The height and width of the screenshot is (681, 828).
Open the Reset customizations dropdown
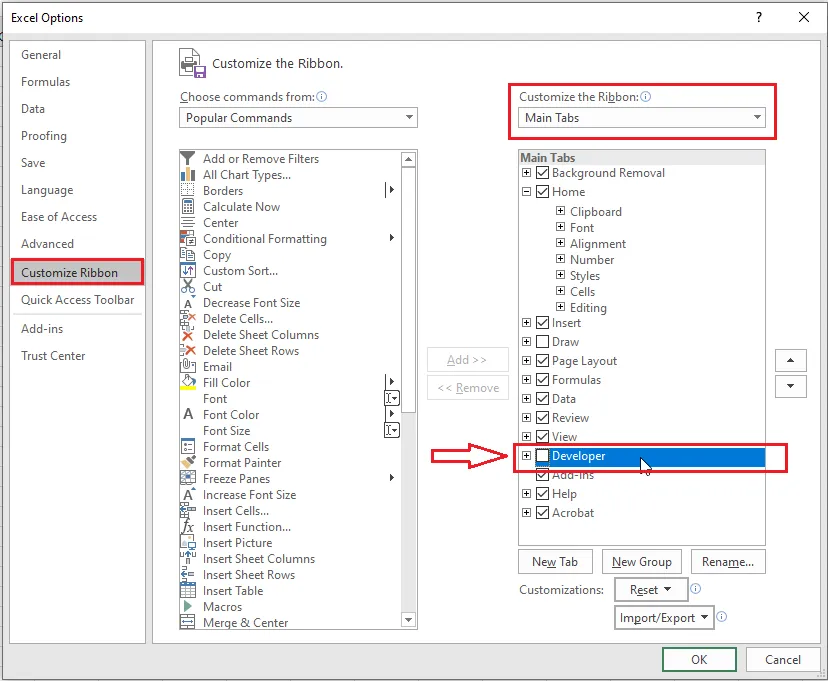(x=651, y=590)
